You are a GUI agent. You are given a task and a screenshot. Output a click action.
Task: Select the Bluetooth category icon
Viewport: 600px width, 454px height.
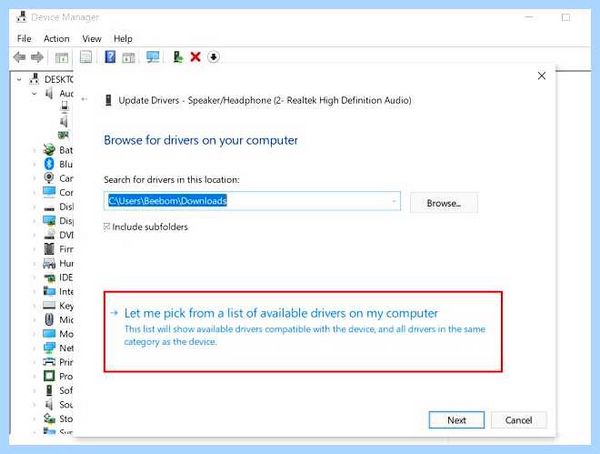(49, 164)
